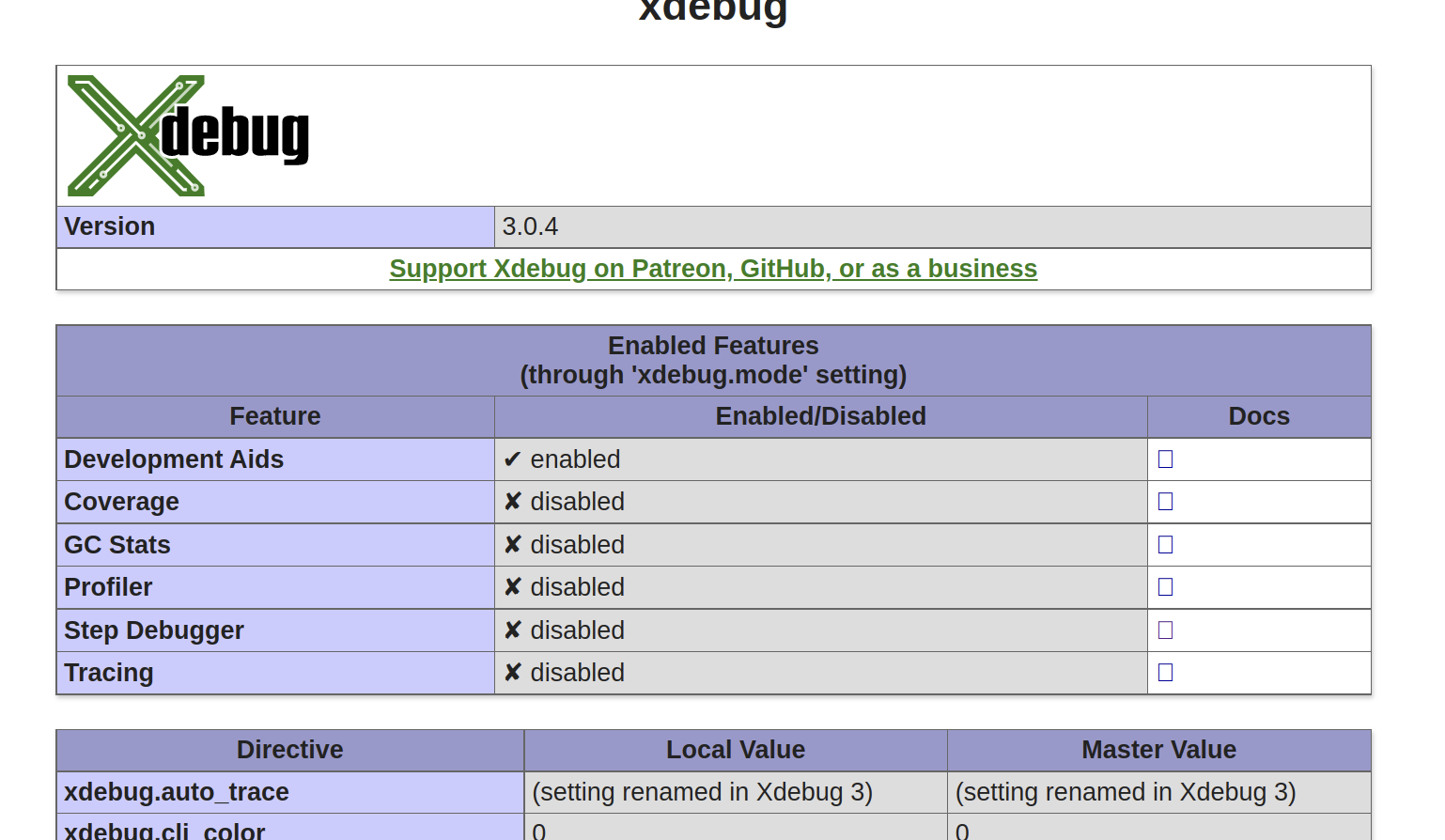1445x840 pixels.
Task: Select the enabled status for Development Aids
Action: [562, 459]
